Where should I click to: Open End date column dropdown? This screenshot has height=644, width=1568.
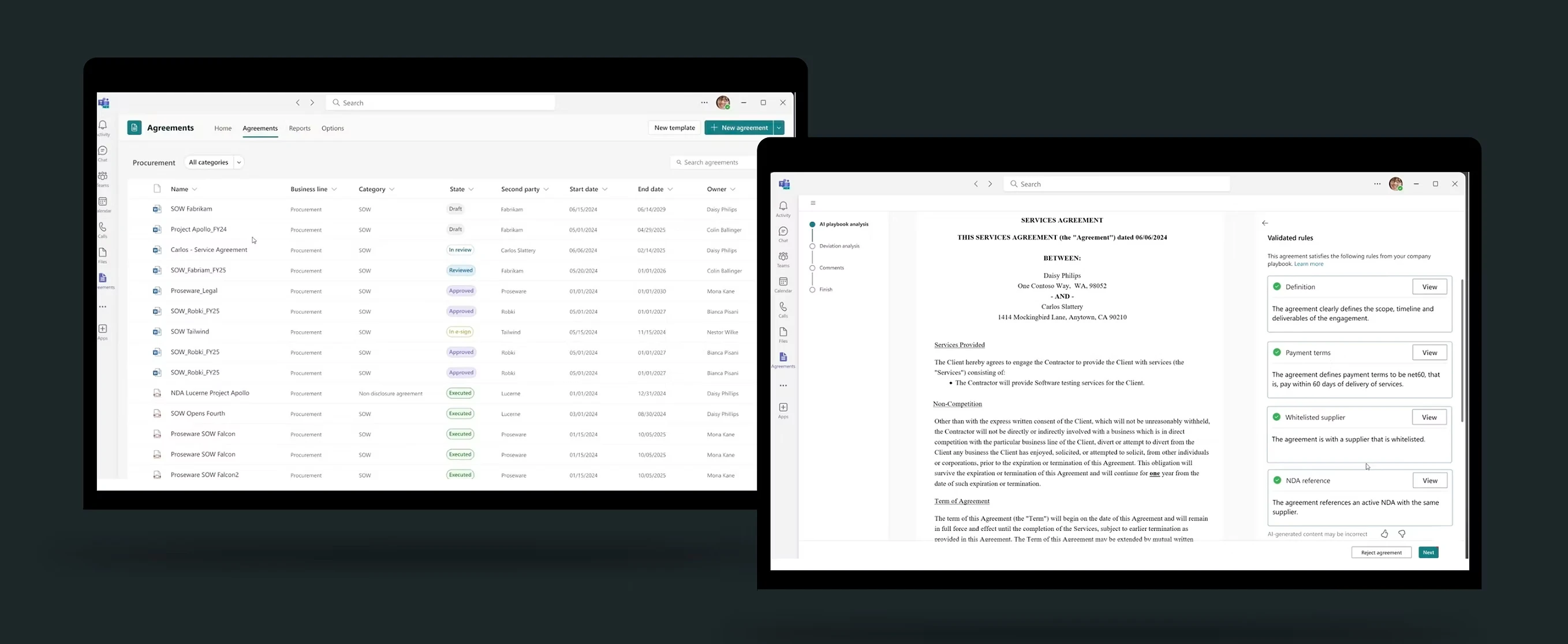pyautogui.click(x=670, y=189)
